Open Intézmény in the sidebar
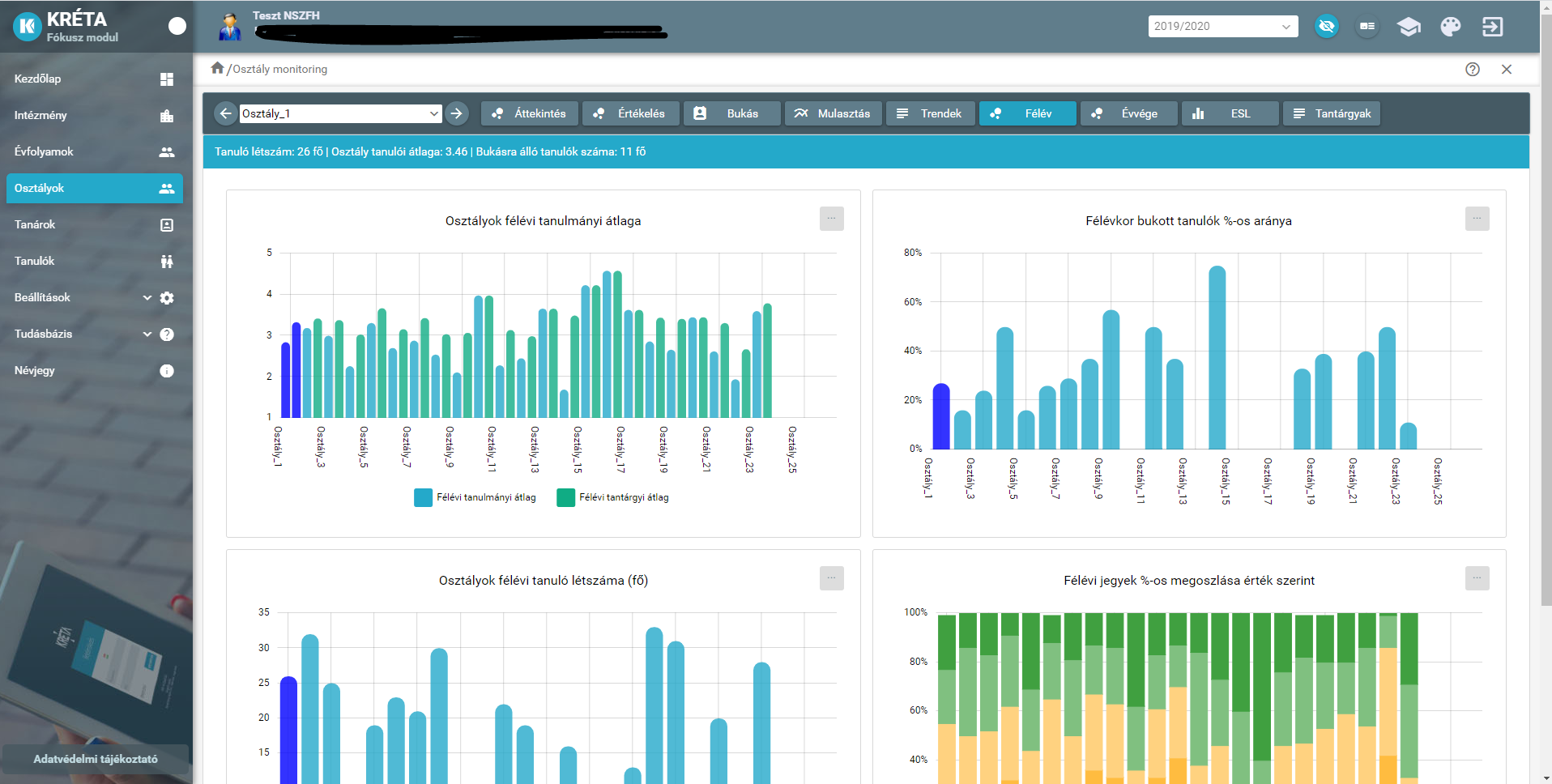The image size is (1552, 784). pos(95,115)
